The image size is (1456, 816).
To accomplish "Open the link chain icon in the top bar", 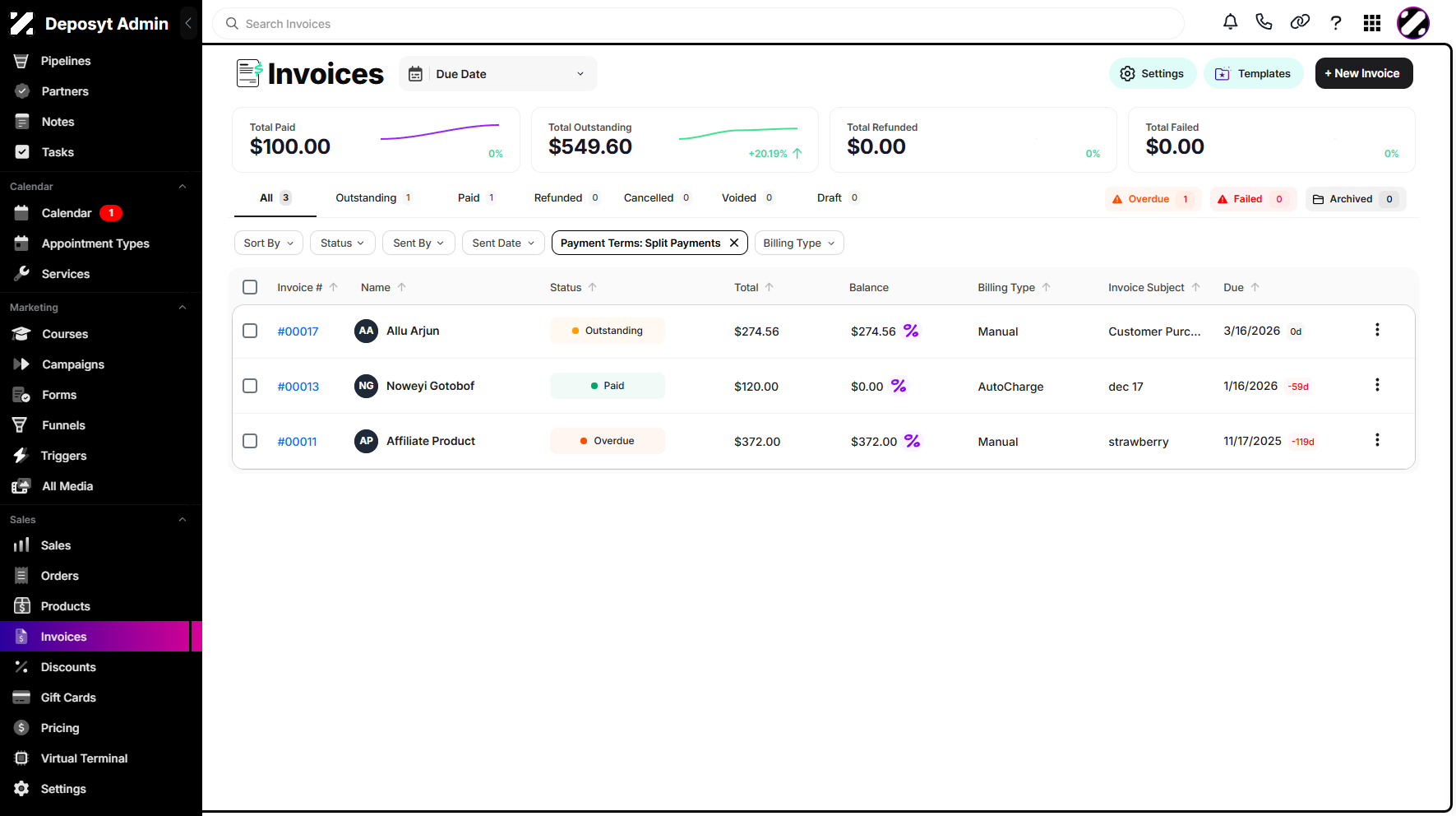I will coord(1300,22).
